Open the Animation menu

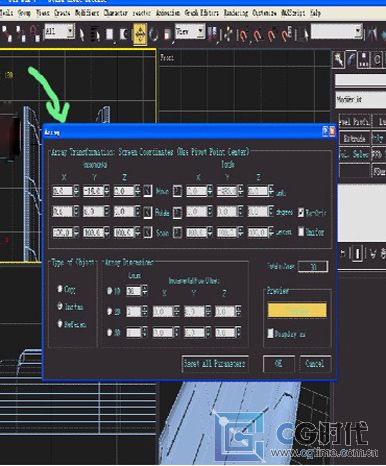coord(168,13)
